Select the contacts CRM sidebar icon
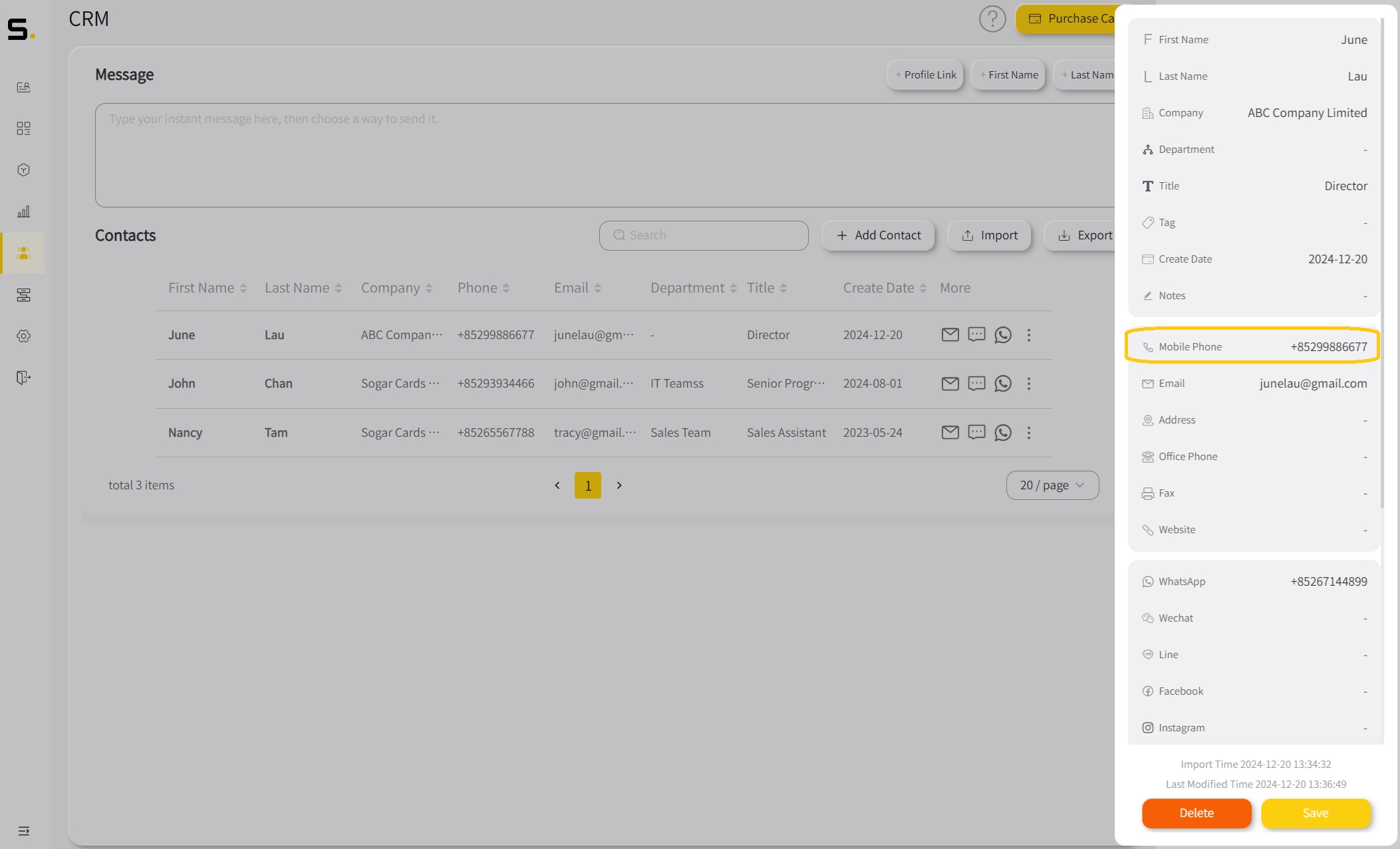This screenshot has height=849, width=1400. pos(23,253)
